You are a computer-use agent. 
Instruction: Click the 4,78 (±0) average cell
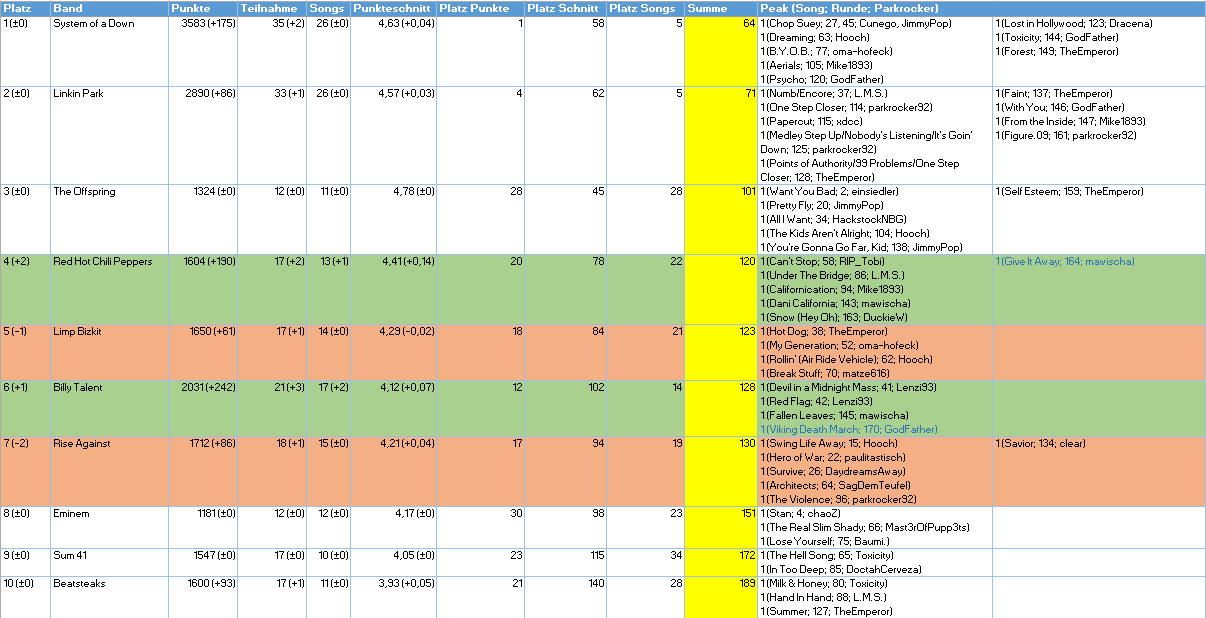pyautogui.click(x=394, y=219)
